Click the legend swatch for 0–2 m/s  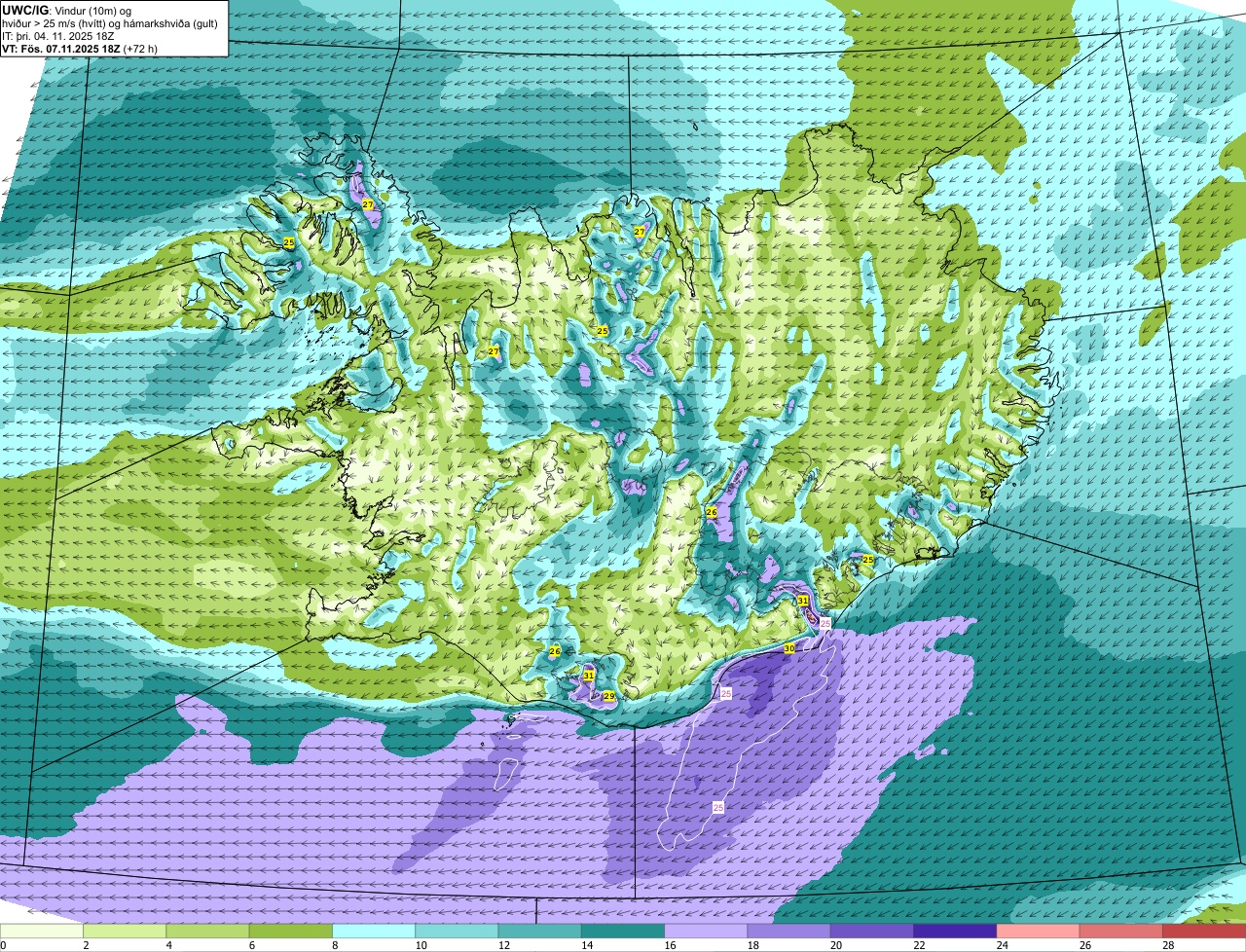point(42,932)
